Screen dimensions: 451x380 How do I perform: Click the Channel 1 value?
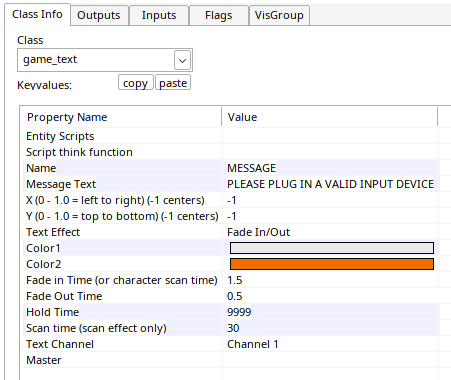point(253,344)
